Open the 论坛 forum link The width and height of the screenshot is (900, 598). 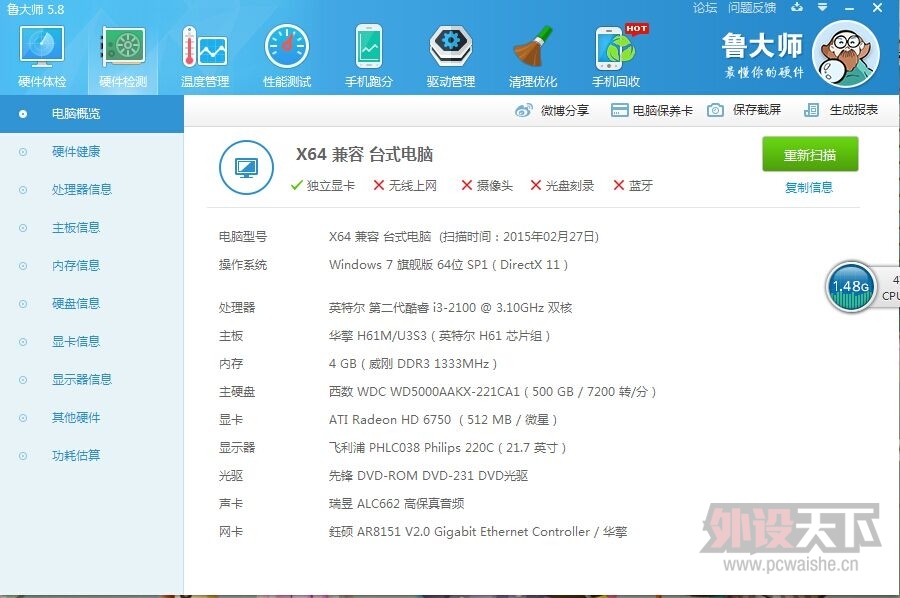(x=705, y=7)
